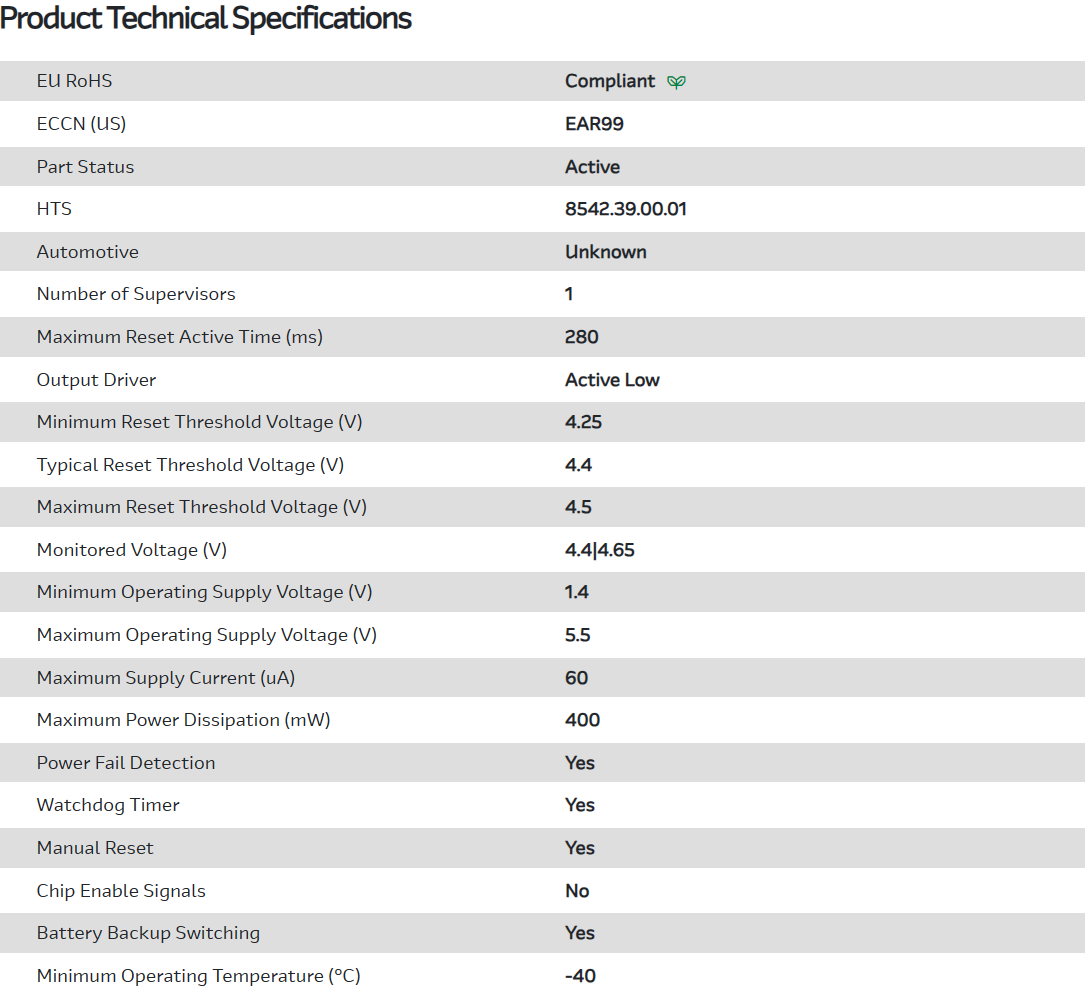Click the Active part status value
1085x992 pixels.
click(x=592, y=167)
